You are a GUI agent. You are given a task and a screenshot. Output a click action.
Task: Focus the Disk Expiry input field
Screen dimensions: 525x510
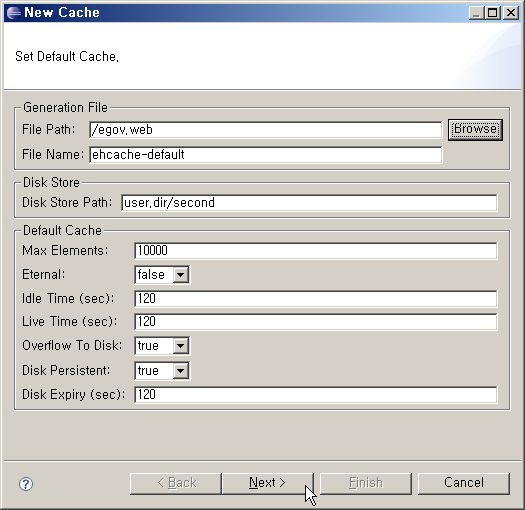[x=315, y=395]
